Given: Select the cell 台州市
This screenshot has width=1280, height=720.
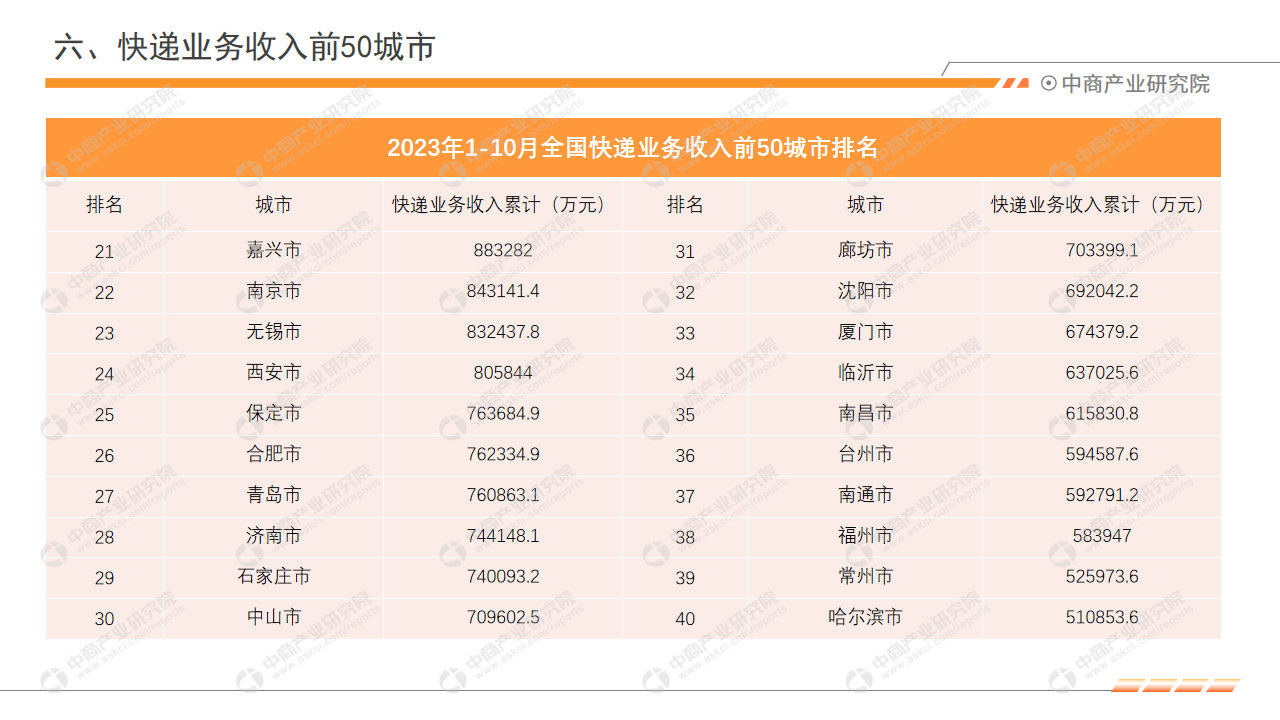Looking at the screenshot, I should [866, 454].
